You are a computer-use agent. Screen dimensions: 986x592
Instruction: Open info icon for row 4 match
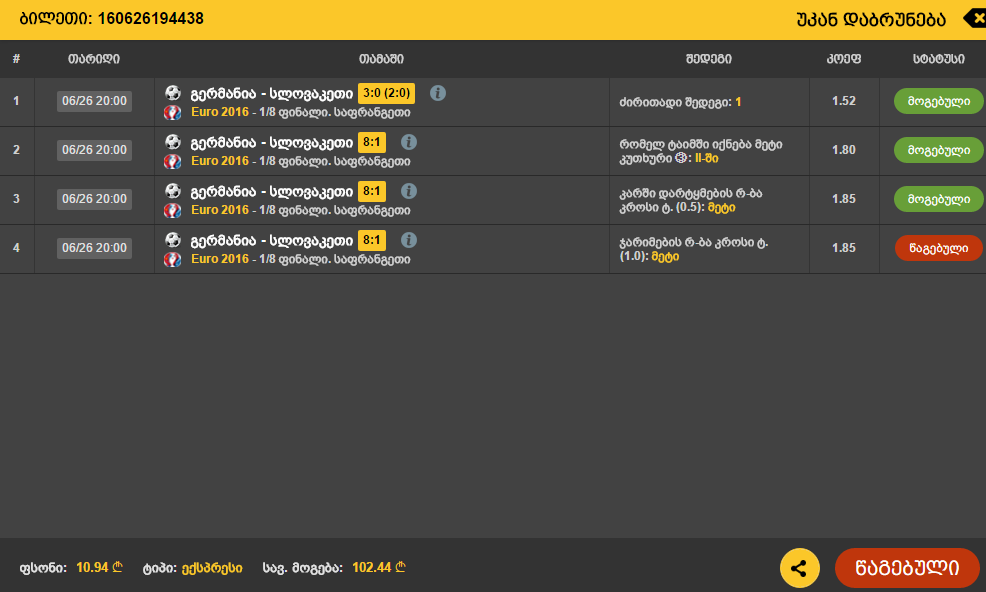(409, 240)
